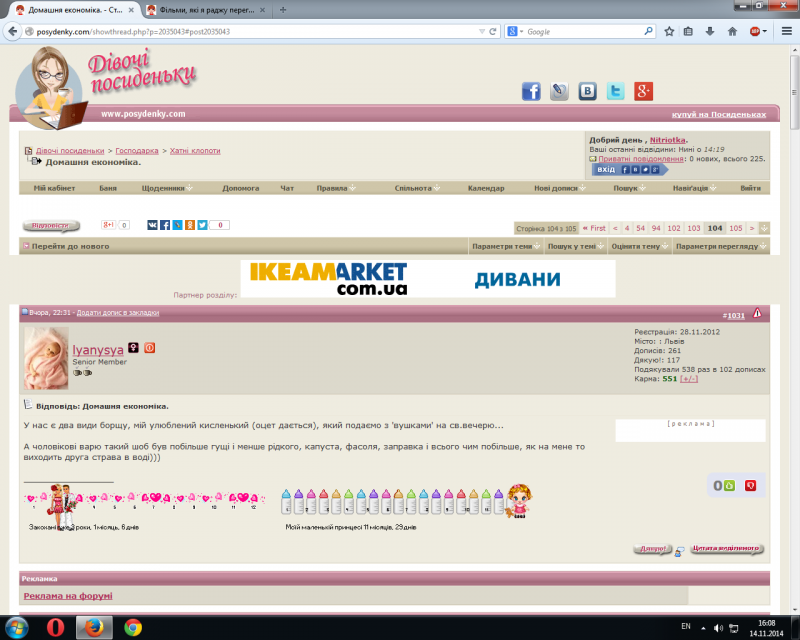The width and height of the screenshot is (800, 640).
Task: Open the Adblock Plus toolbar icon
Action: [x=755, y=32]
